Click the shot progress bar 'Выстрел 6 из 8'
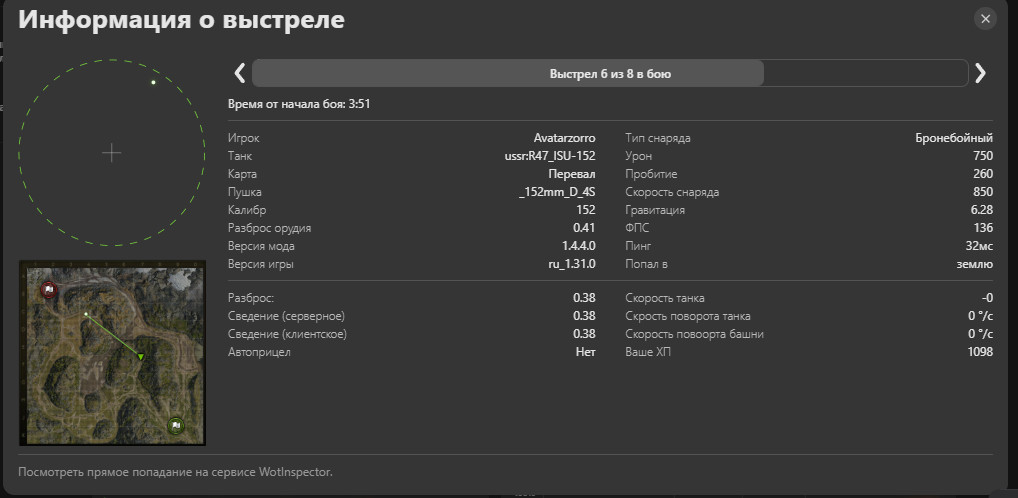The height and width of the screenshot is (498, 1018). click(609, 74)
